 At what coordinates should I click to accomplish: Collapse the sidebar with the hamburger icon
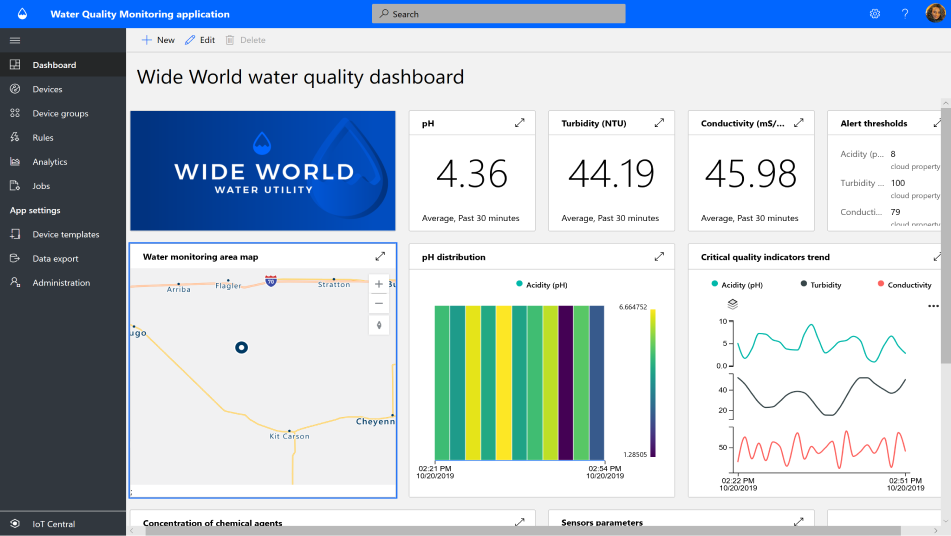(x=15, y=40)
